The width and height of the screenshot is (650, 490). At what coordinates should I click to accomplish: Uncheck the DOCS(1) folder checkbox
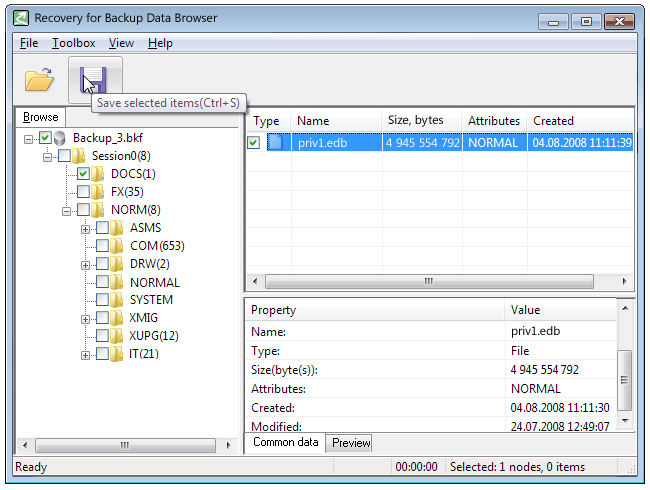(83, 174)
